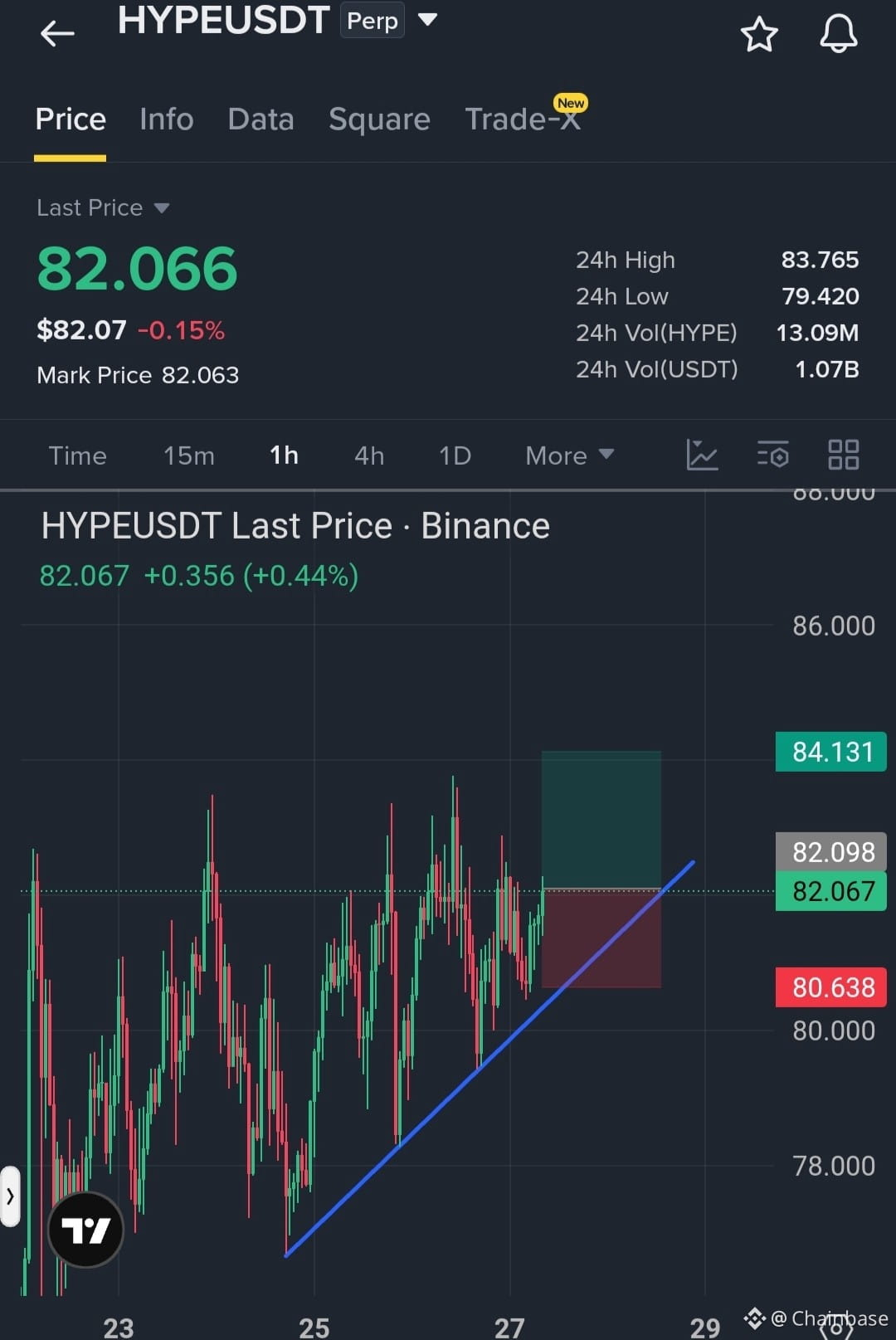Switch to the Data tab
896x1340 pixels.
tap(261, 119)
